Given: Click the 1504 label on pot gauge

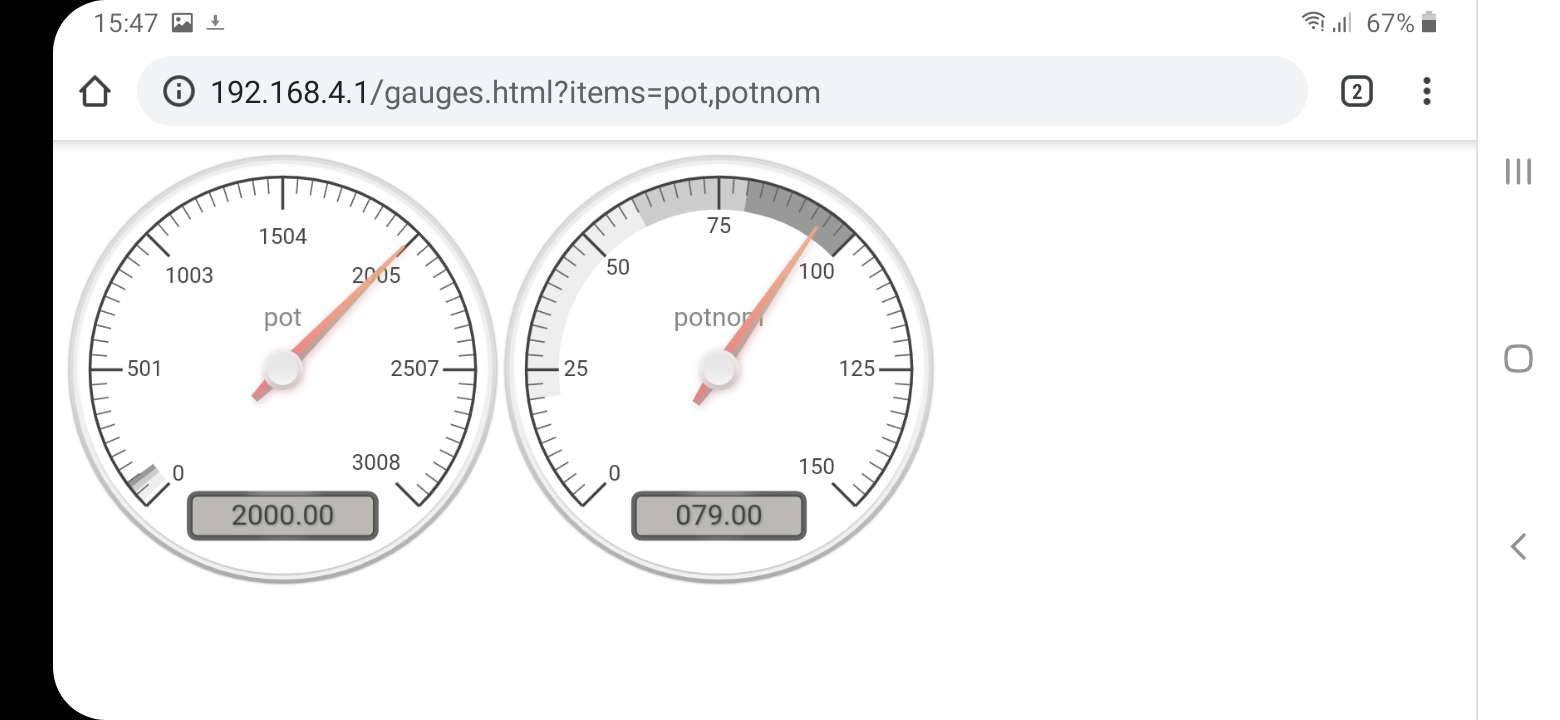Looking at the screenshot, I should (283, 237).
